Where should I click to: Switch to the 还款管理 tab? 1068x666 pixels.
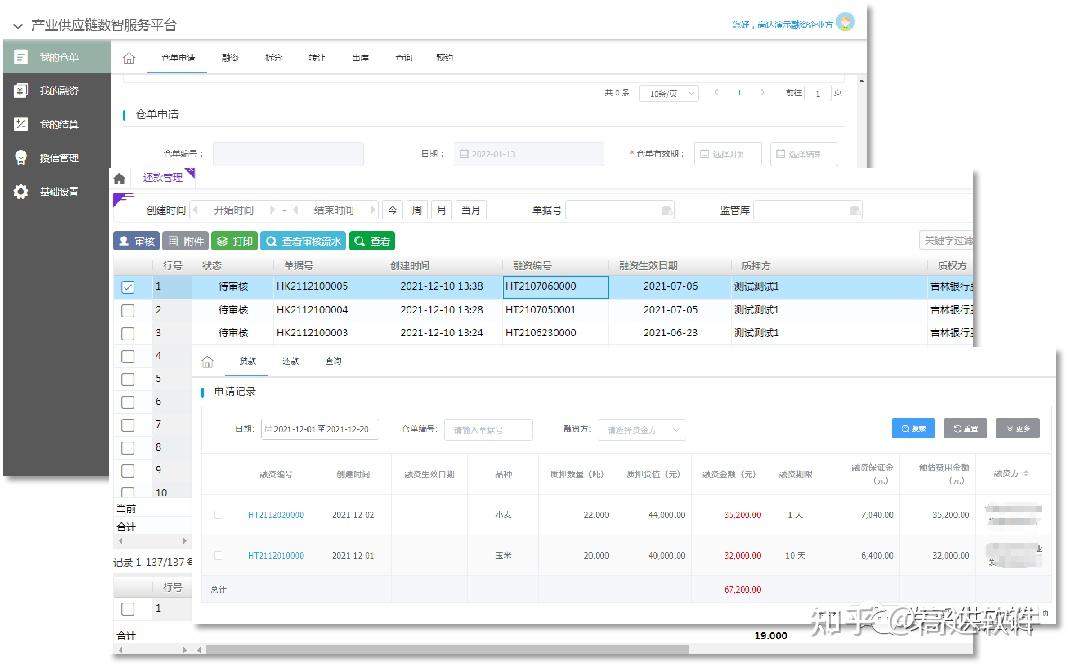[163, 177]
